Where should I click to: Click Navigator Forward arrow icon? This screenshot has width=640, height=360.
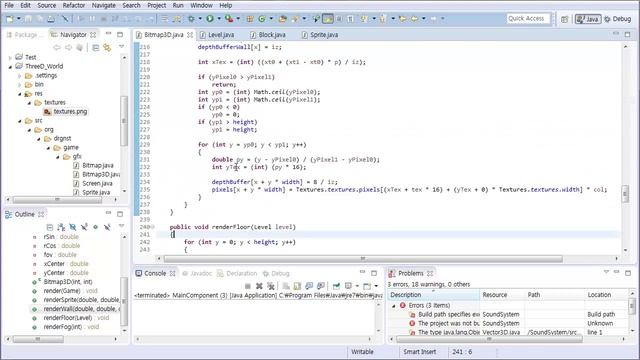68,48
